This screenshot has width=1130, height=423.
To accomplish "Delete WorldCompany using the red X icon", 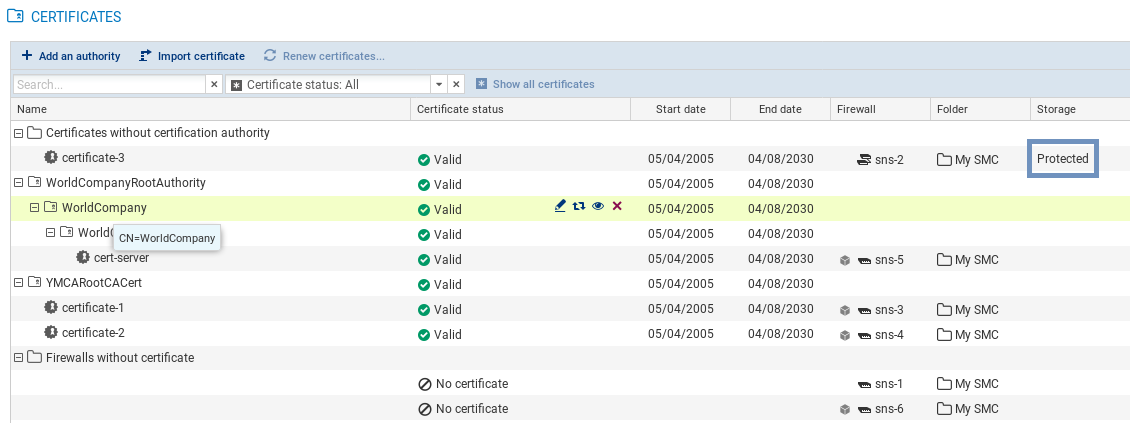I will (617, 206).
